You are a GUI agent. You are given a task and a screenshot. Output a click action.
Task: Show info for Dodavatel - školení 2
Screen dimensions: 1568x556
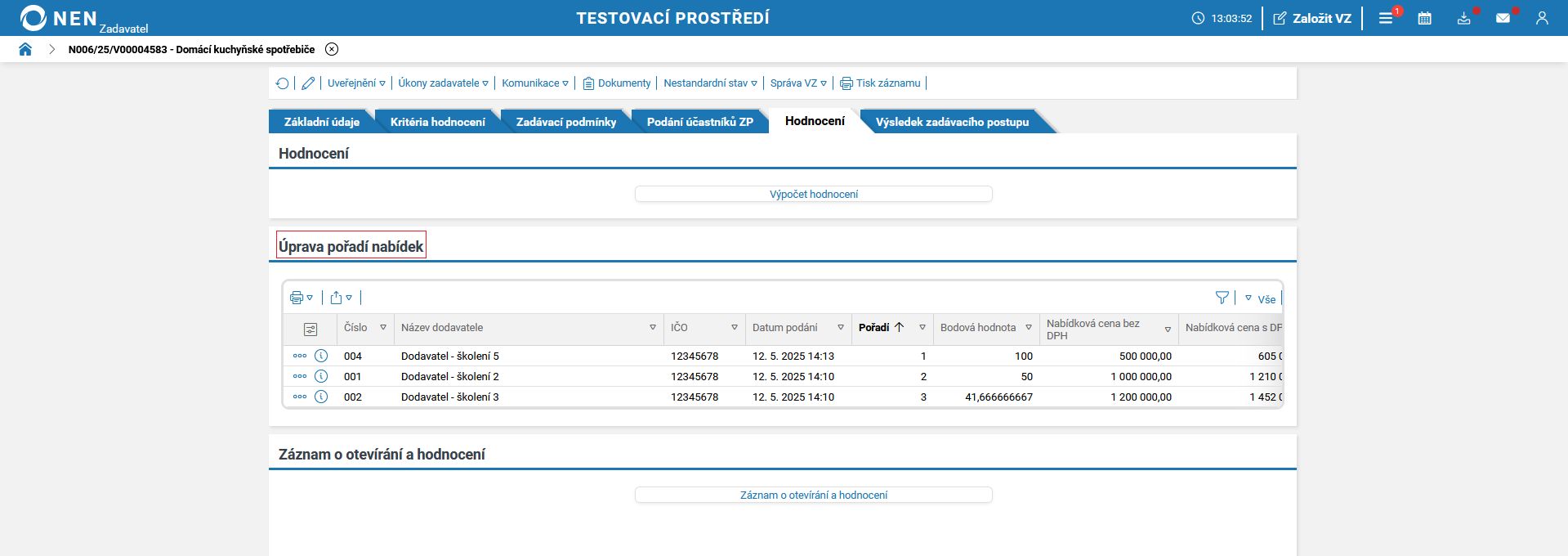[x=321, y=376]
